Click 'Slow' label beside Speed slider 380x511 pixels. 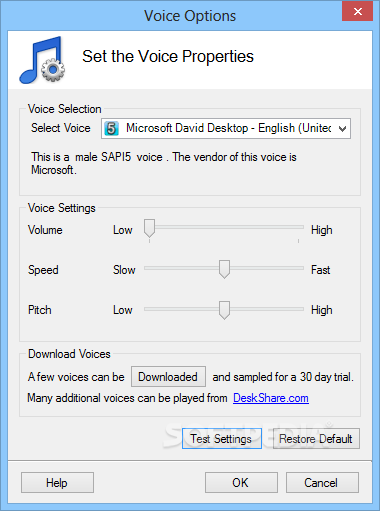[x=124, y=270]
